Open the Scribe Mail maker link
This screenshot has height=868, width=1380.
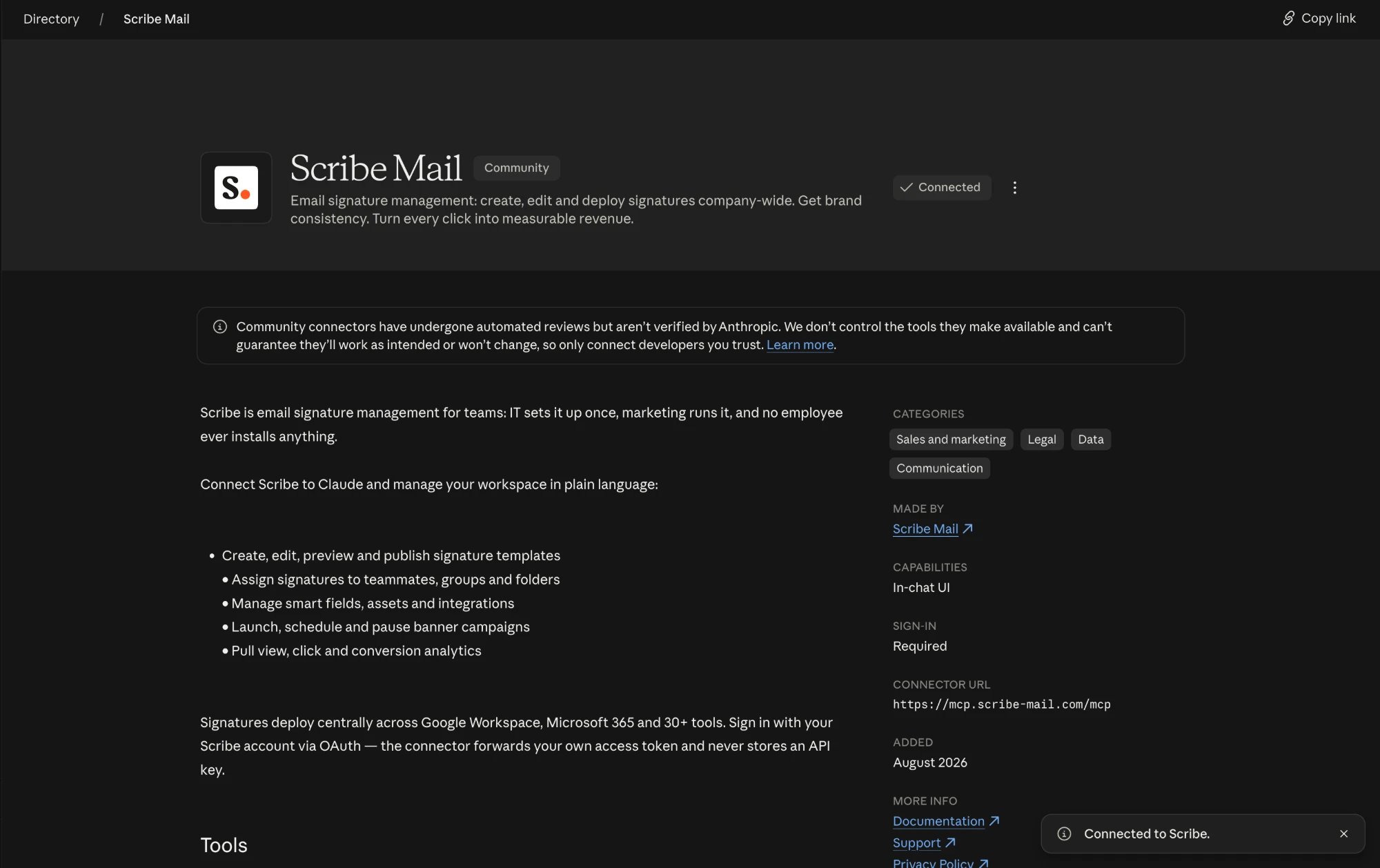point(925,529)
